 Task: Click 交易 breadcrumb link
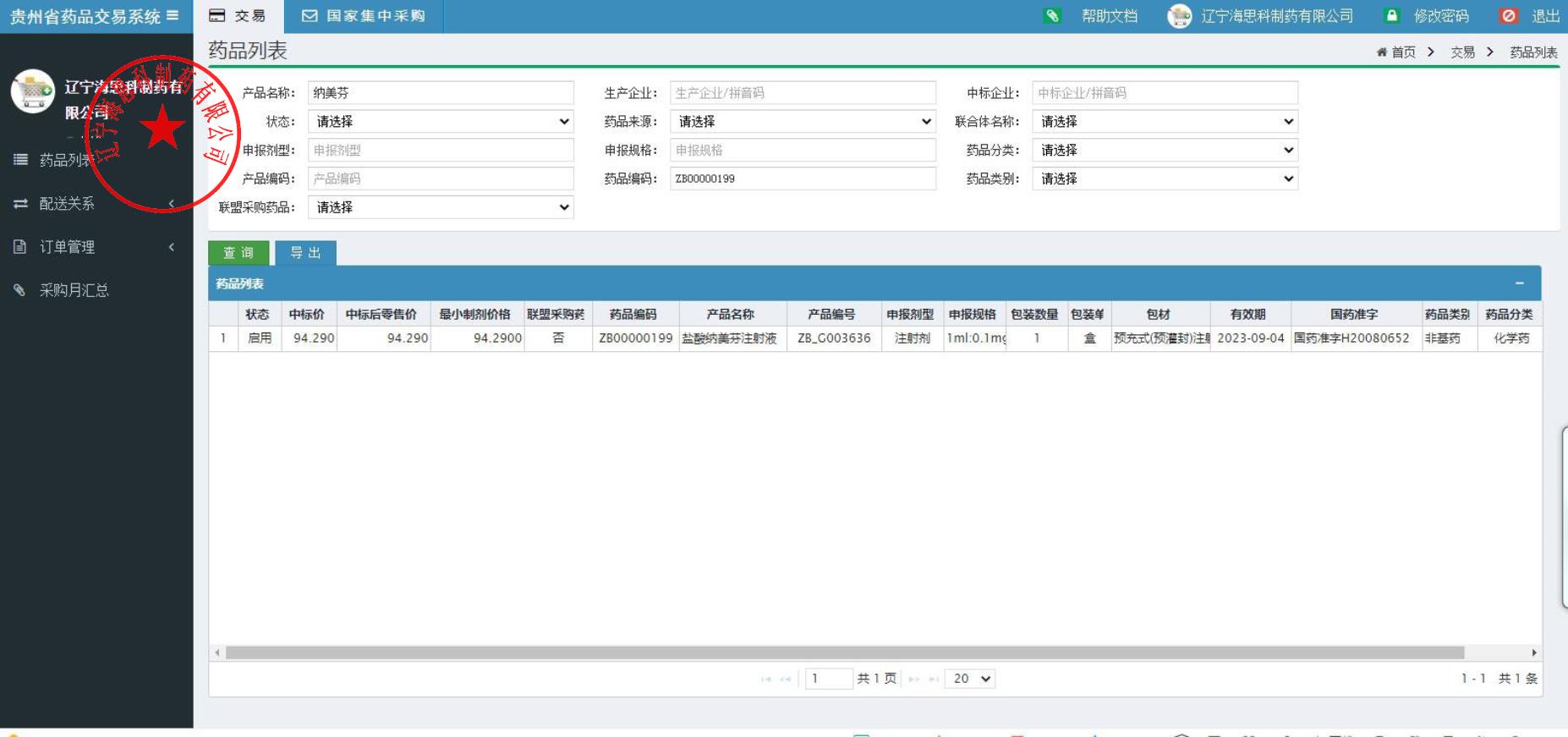click(1463, 52)
